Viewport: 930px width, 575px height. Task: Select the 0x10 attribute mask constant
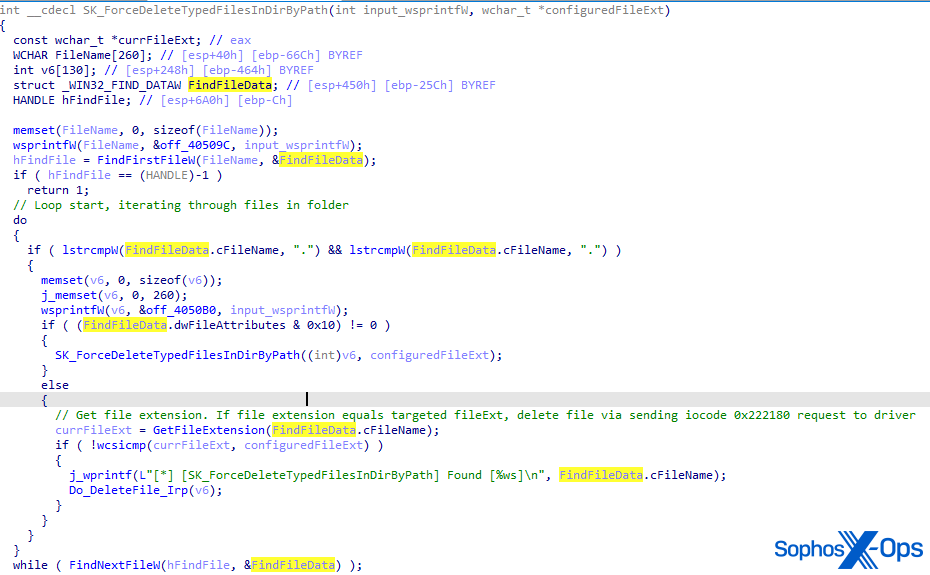point(321,325)
